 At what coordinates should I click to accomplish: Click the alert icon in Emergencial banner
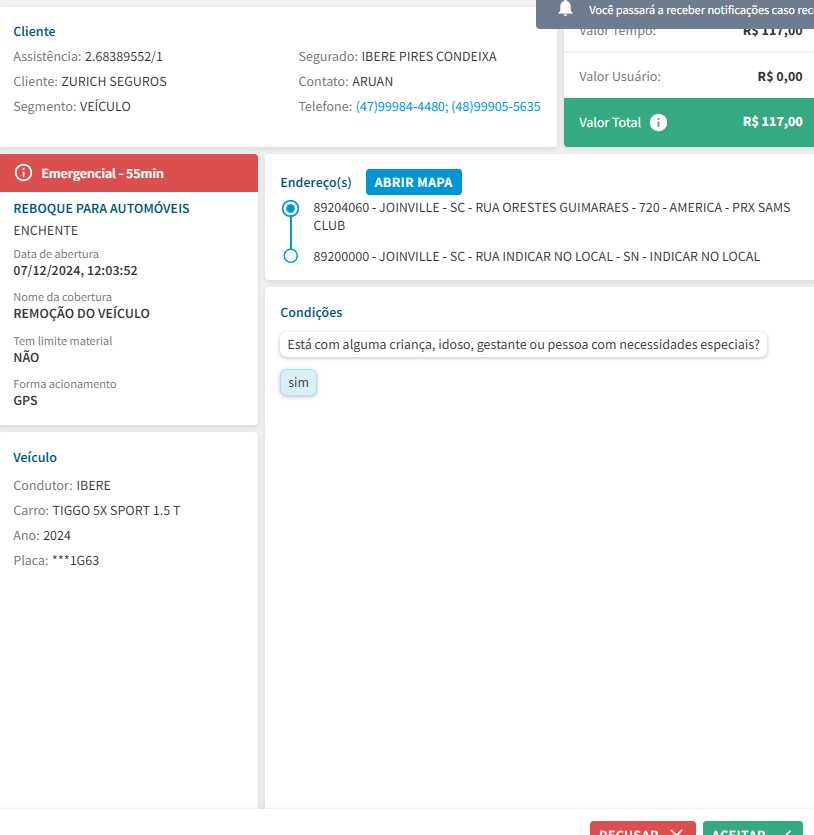(24, 174)
